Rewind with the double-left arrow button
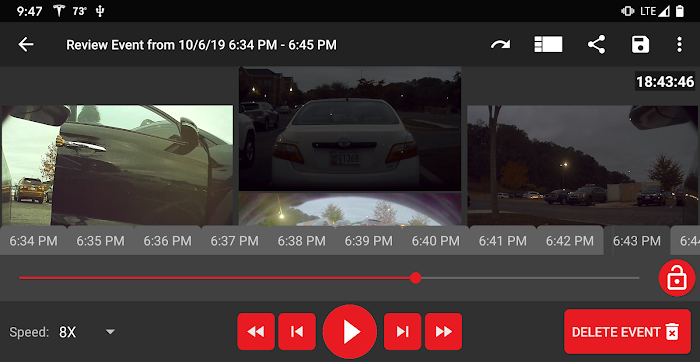 (256, 332)
